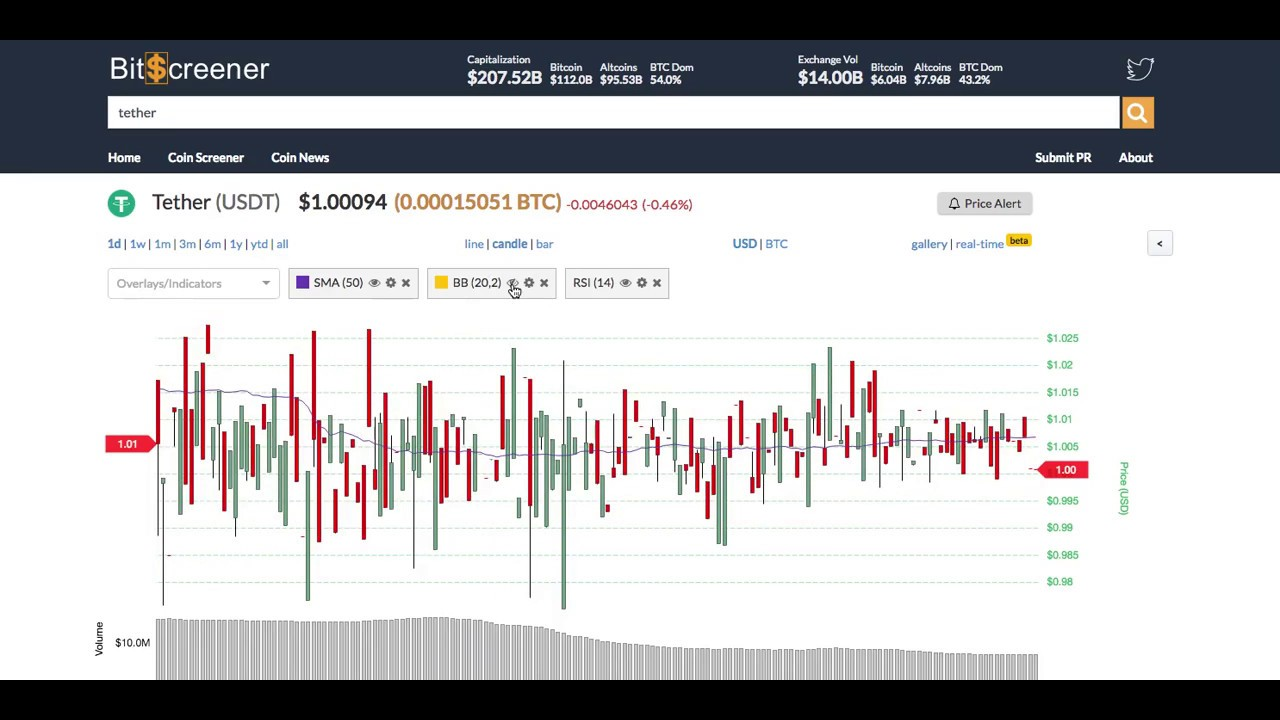This screenshot has width=1280, height=720.
Task: Click the 0.00015051 BTC price value
Action: point(478,203)
